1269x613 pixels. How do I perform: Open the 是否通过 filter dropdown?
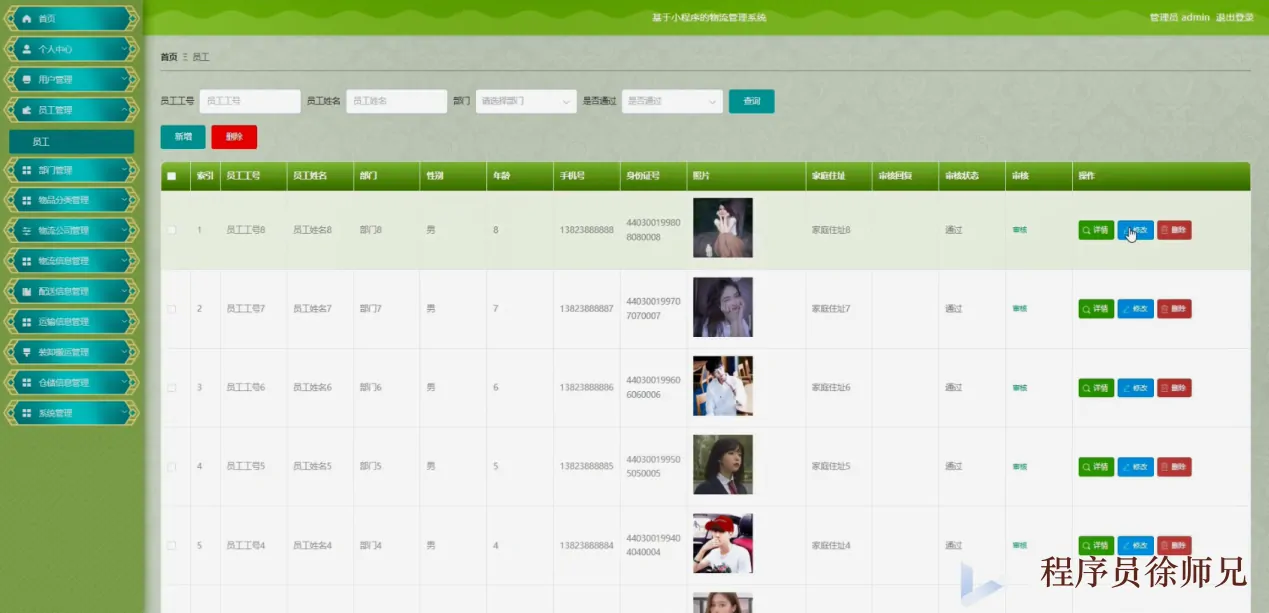(x=672, y=101)
